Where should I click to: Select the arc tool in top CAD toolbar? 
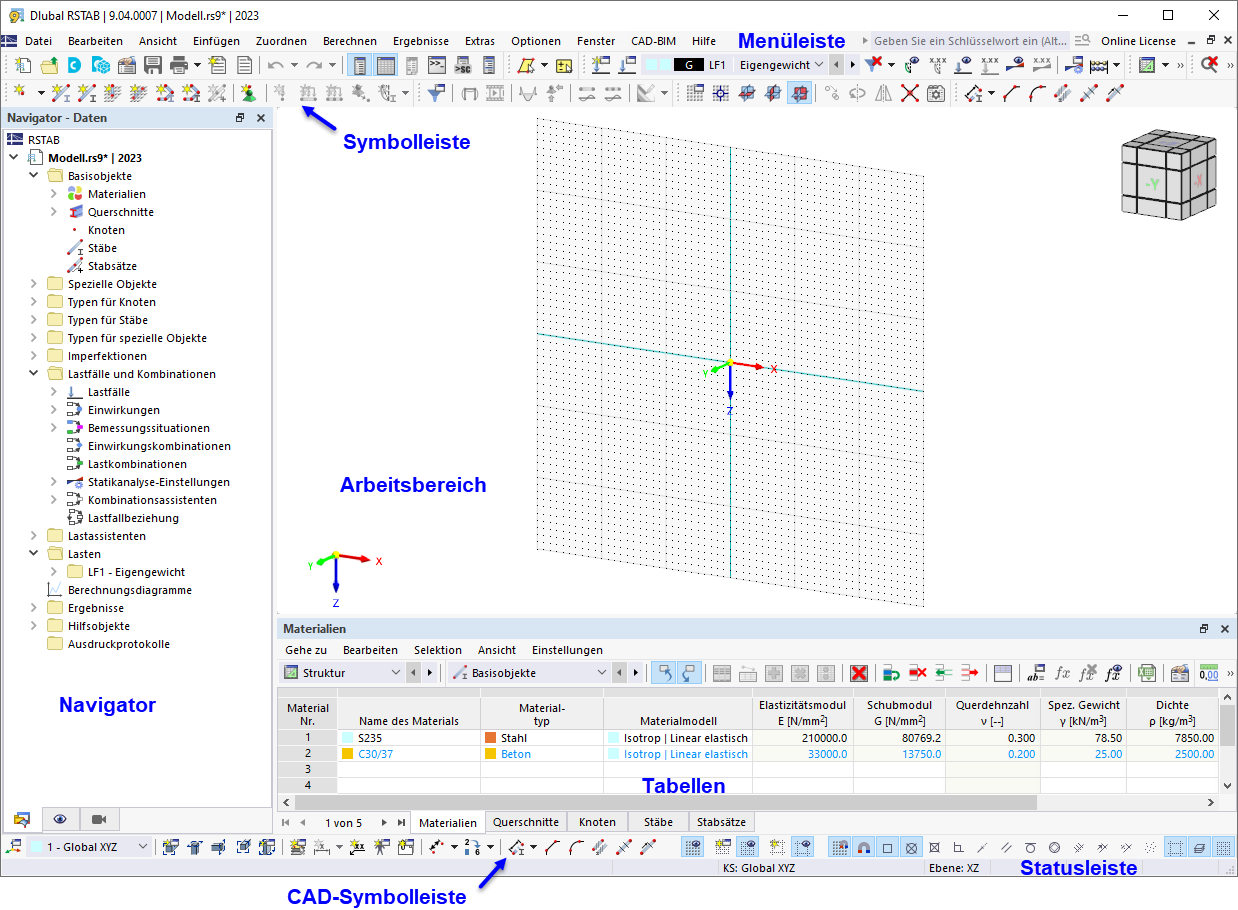[1038, 93]
